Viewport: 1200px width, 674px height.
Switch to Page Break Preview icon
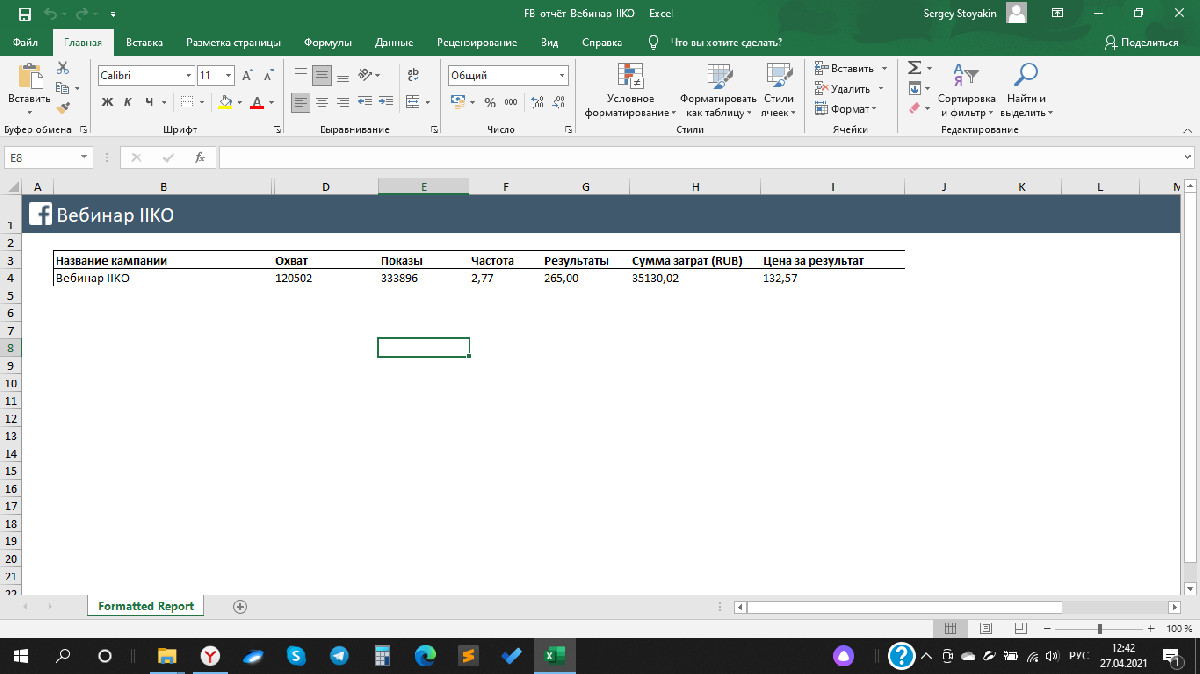coord(1019,628)
